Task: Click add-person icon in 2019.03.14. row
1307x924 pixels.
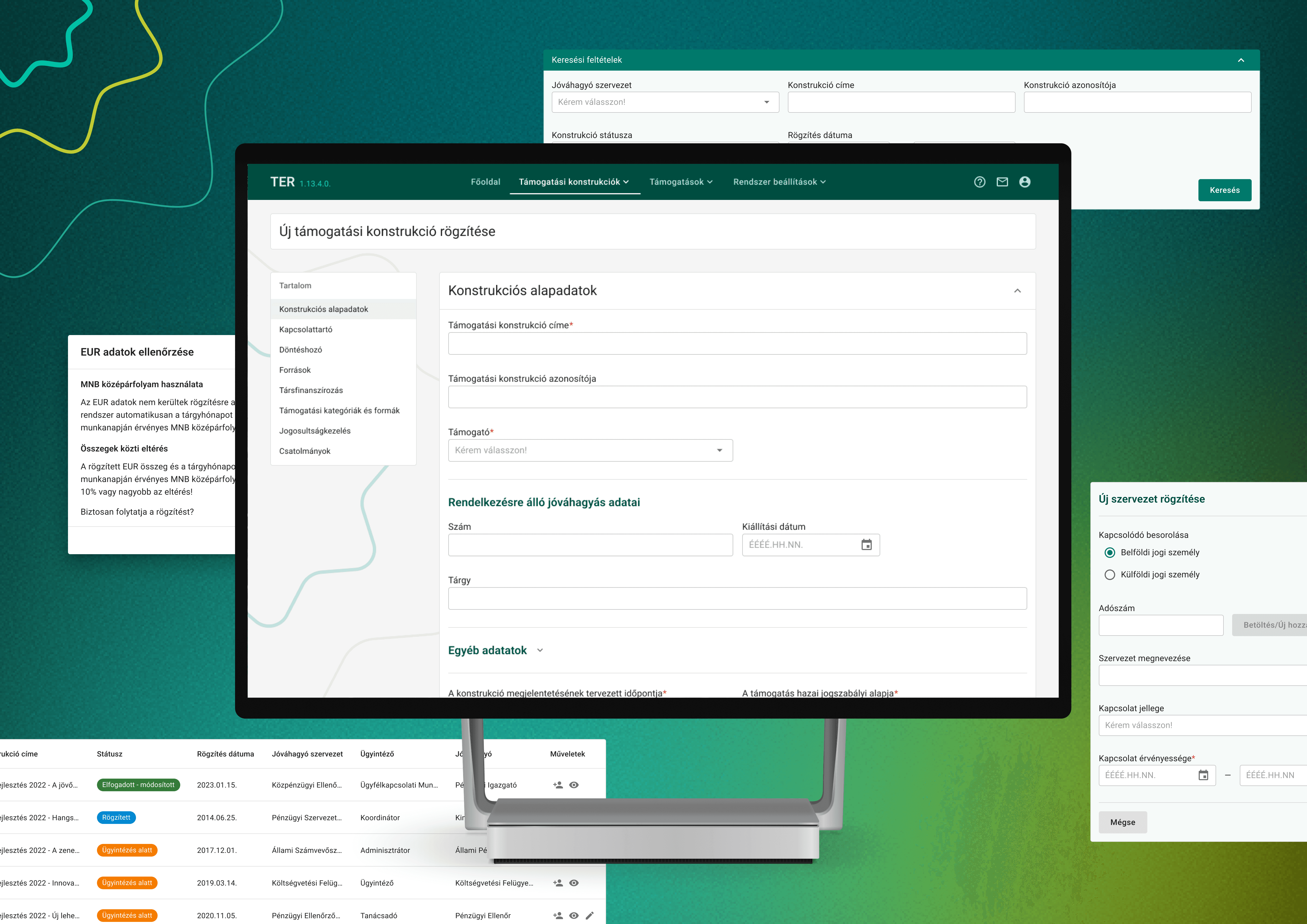Action: tap(558, 883)
